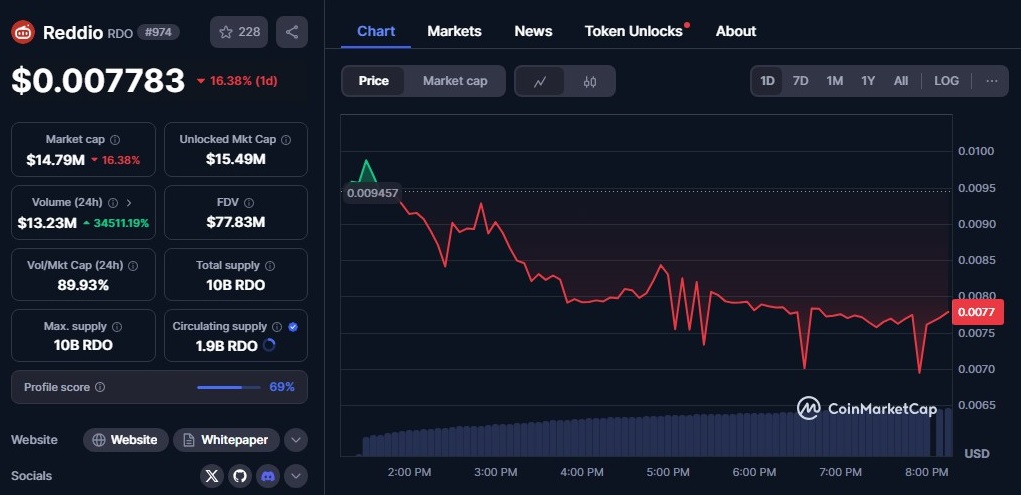The image size is (1021, 495).
Task: Toggle LOG scale on chart
Action: [946, 81]
